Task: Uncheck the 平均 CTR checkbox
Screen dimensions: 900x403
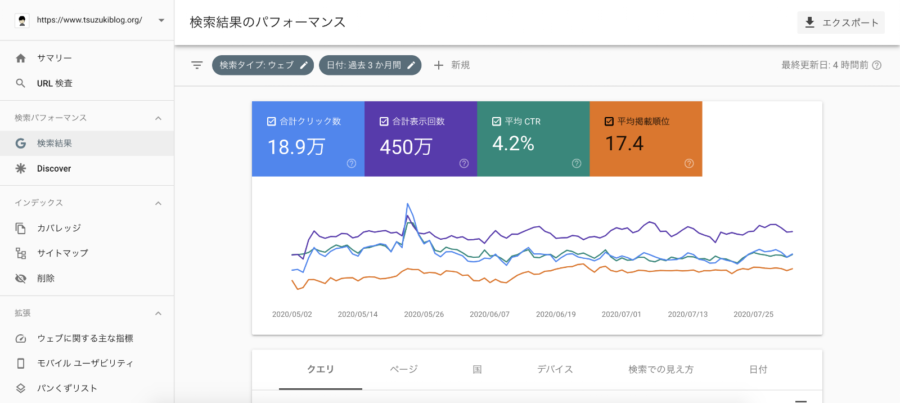Action: click(496, 122)
